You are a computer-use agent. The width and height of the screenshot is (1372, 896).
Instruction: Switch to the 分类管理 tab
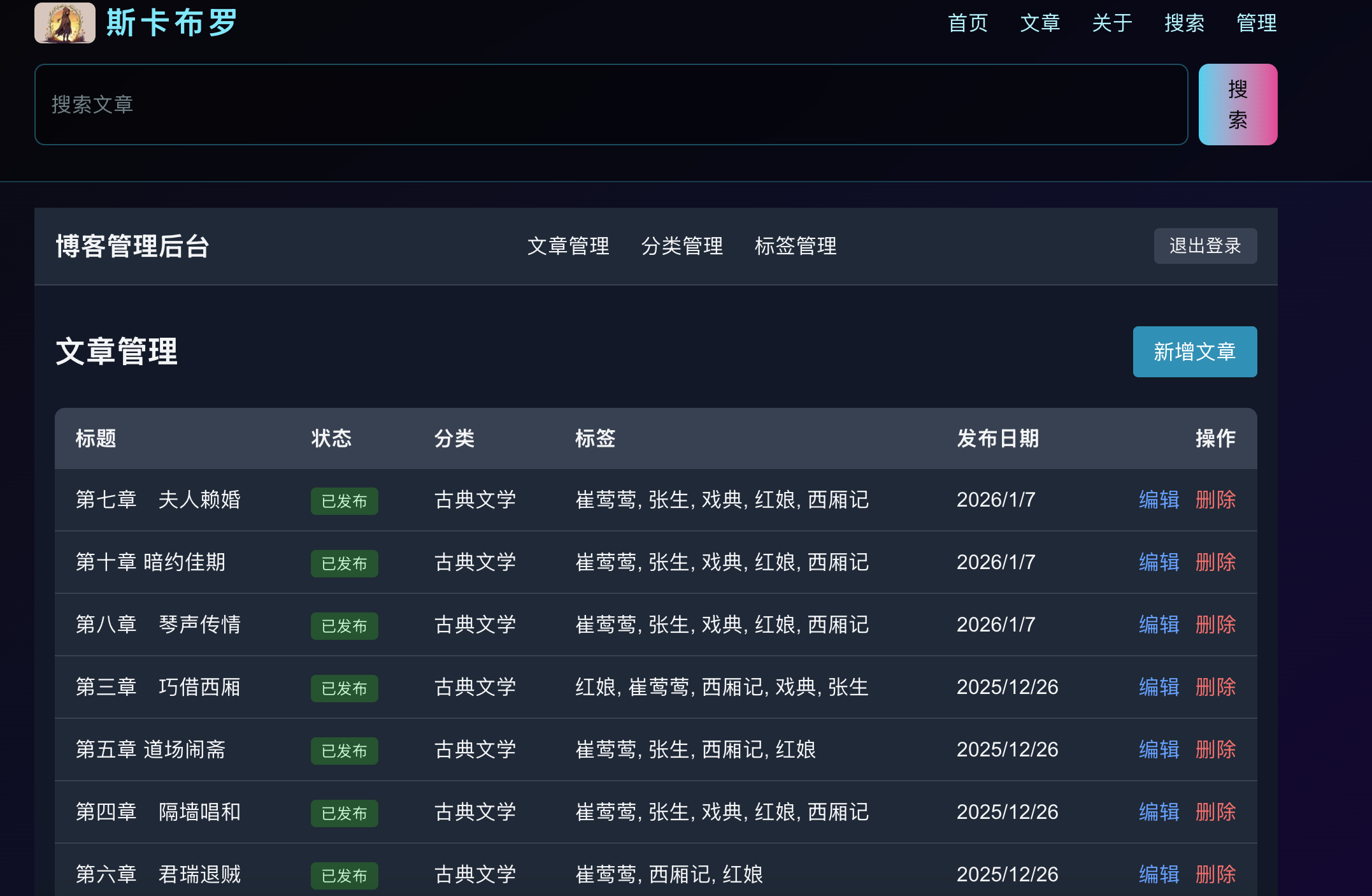click(x=682, y=247)
